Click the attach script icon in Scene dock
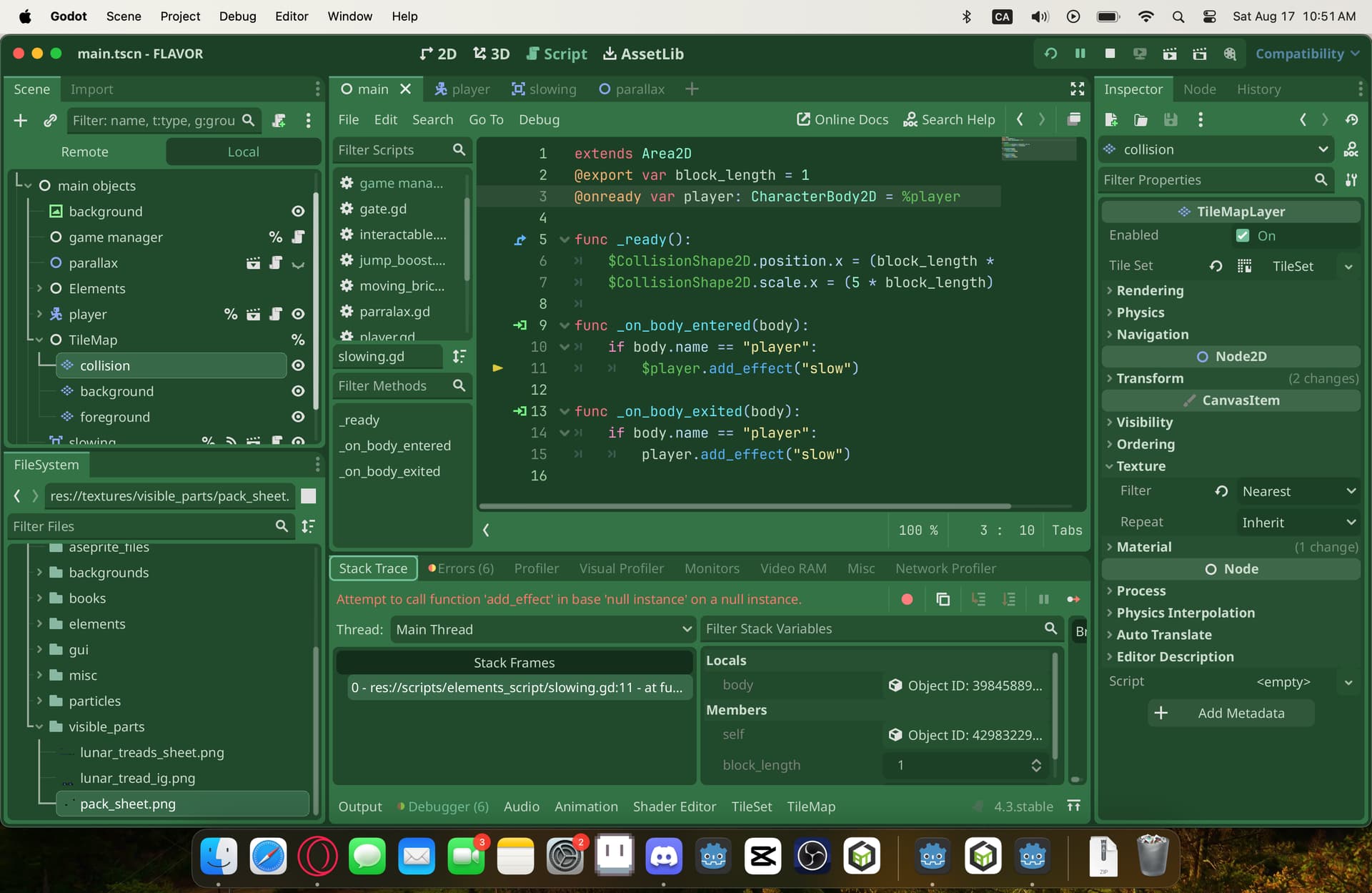This screenshot has width=1372, height=893. coord(279,121)
